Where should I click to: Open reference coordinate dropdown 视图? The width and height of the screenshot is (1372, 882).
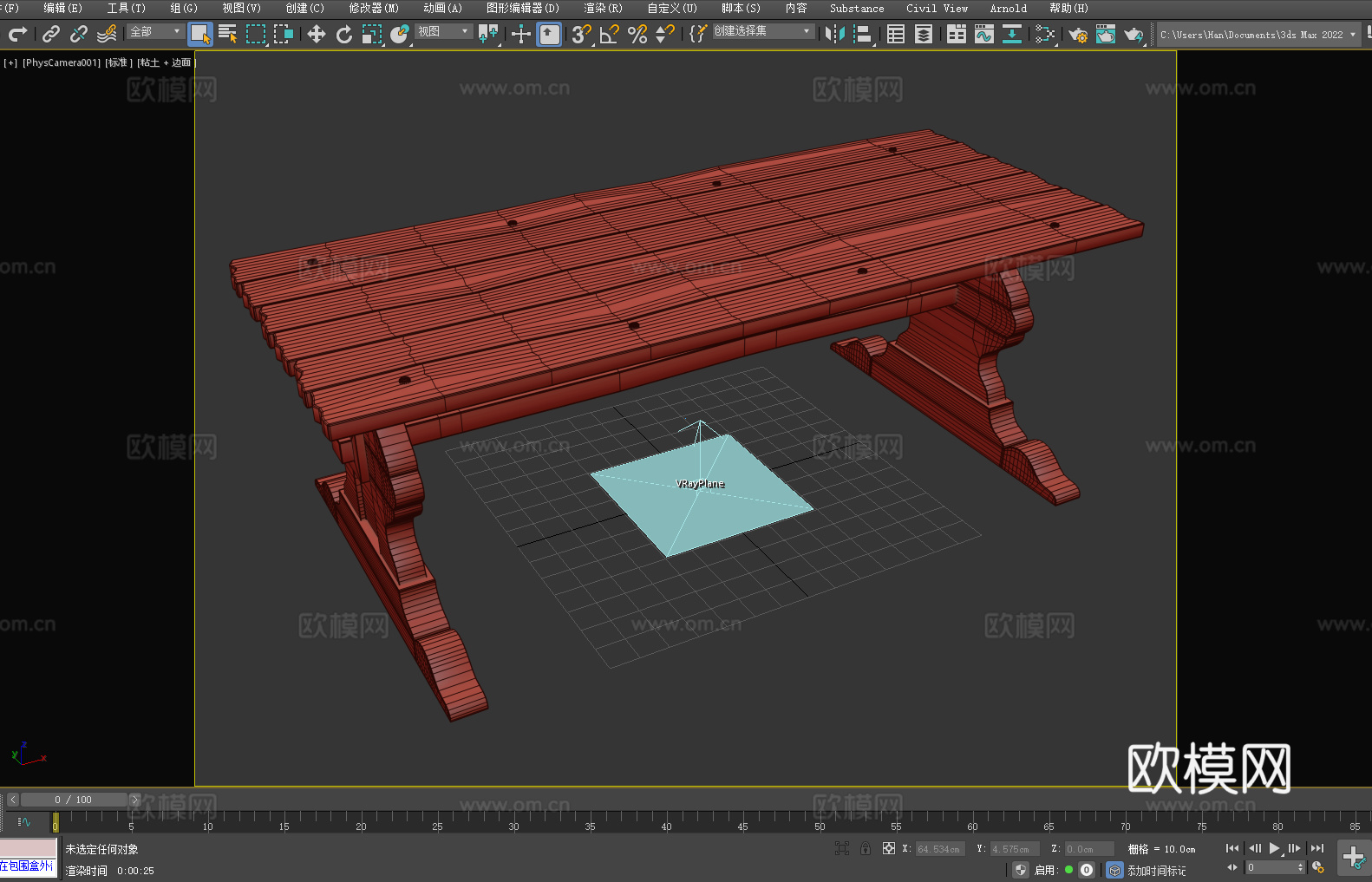tap(443, 31)
